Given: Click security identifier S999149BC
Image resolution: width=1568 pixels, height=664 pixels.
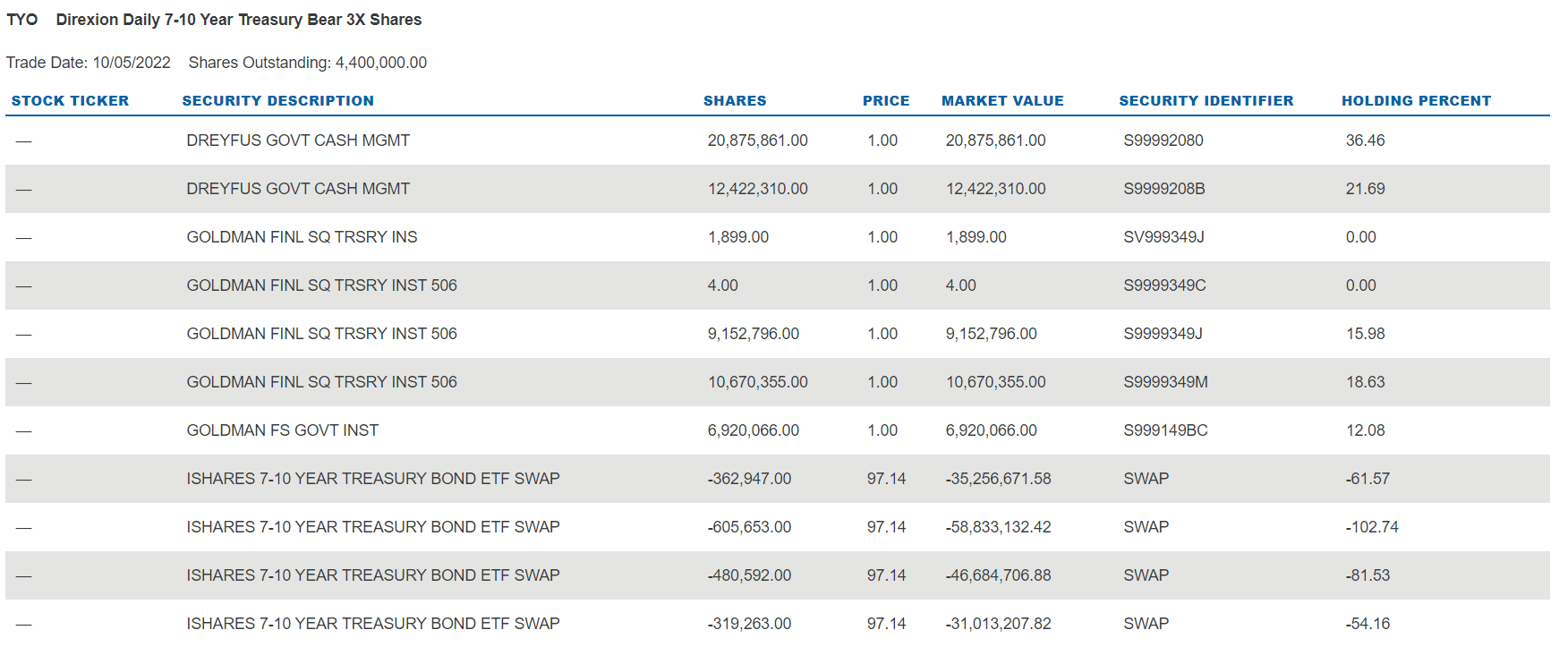Looking at the screenshot, I should [x=1165, y=430].
